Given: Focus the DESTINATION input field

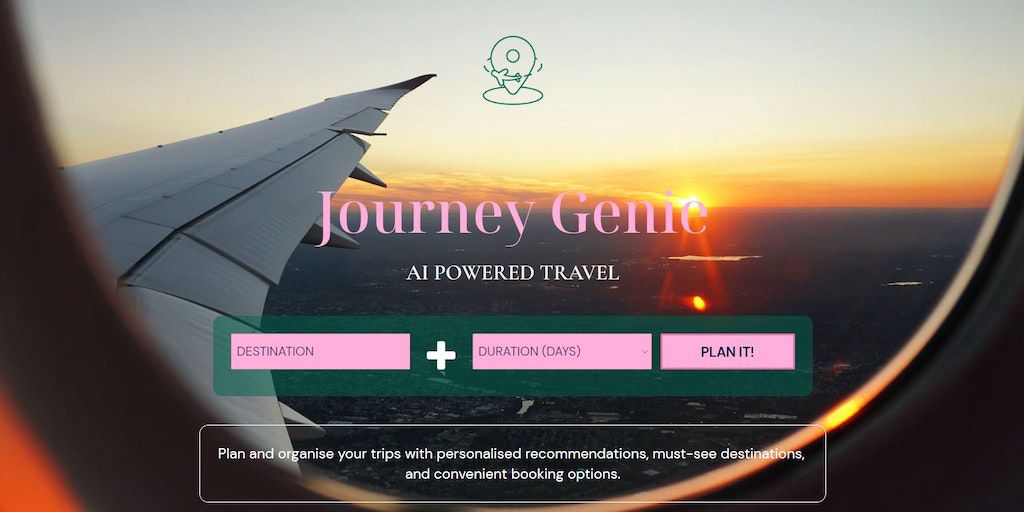Looking at the screenshot, I should click(x=320, y=351).
